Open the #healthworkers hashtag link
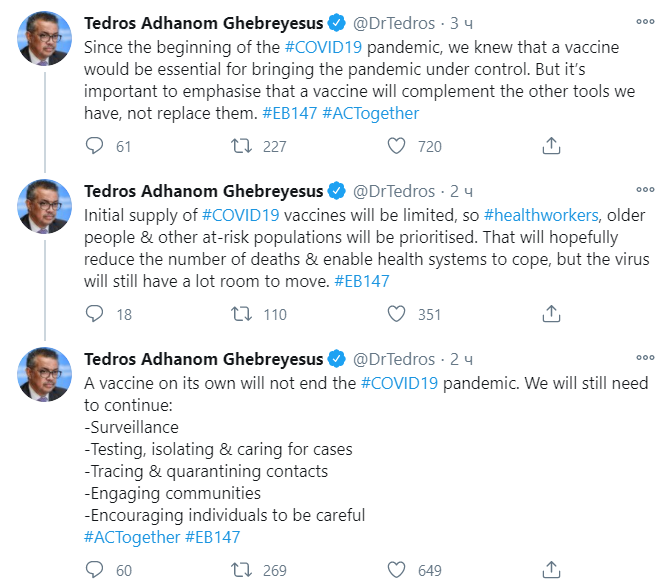Screen dimensions: 672x586 point(541,214)
